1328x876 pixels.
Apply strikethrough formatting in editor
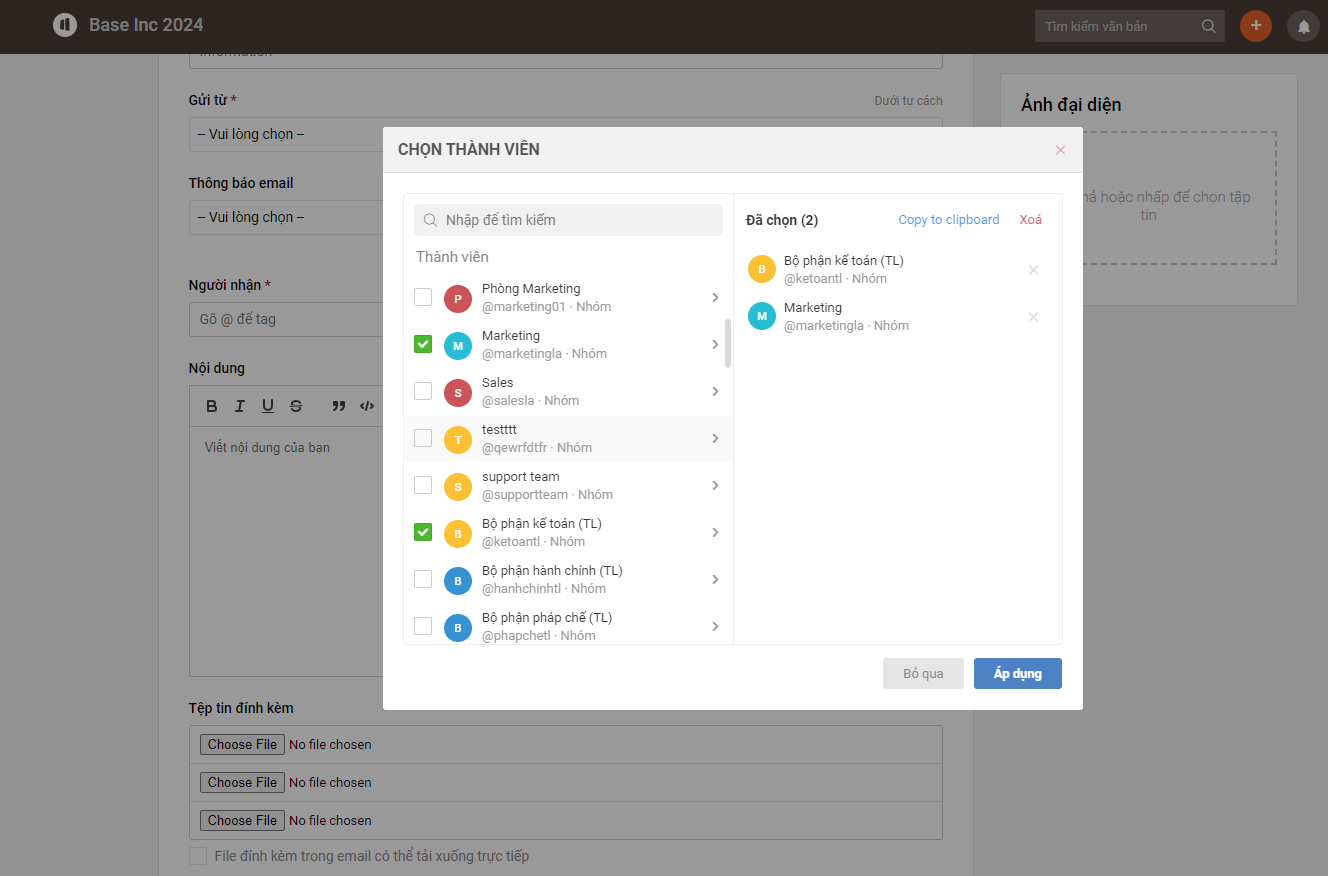click(x=296, y=406)
